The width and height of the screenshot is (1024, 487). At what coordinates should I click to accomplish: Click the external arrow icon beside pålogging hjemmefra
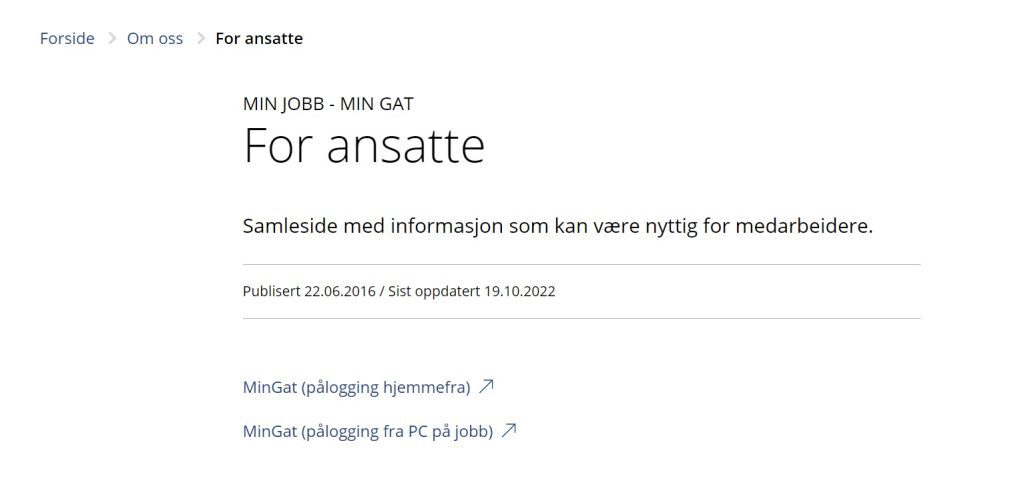coord(487,386)
